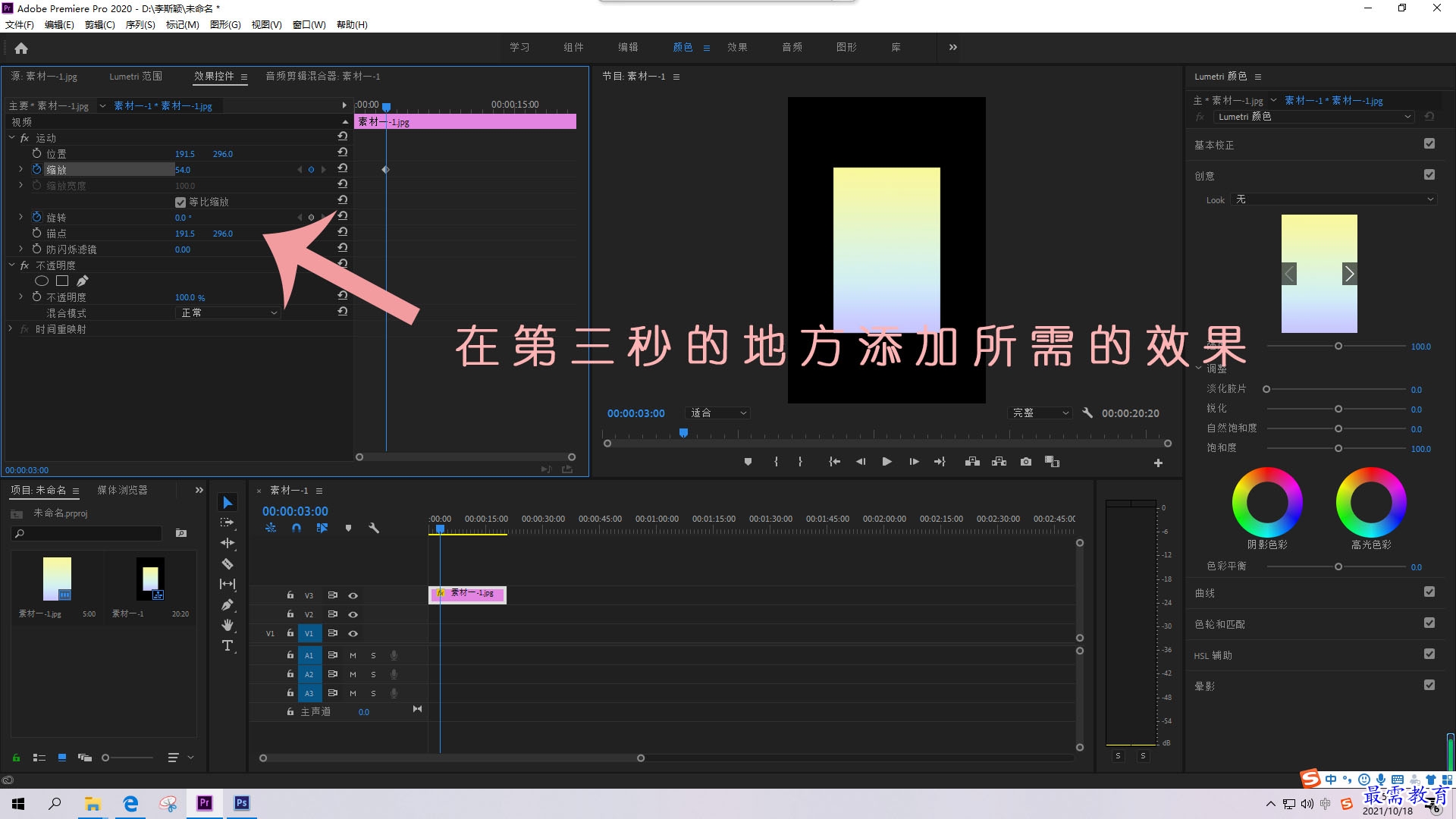Click Go to In point button

click(x=834, y=462)
